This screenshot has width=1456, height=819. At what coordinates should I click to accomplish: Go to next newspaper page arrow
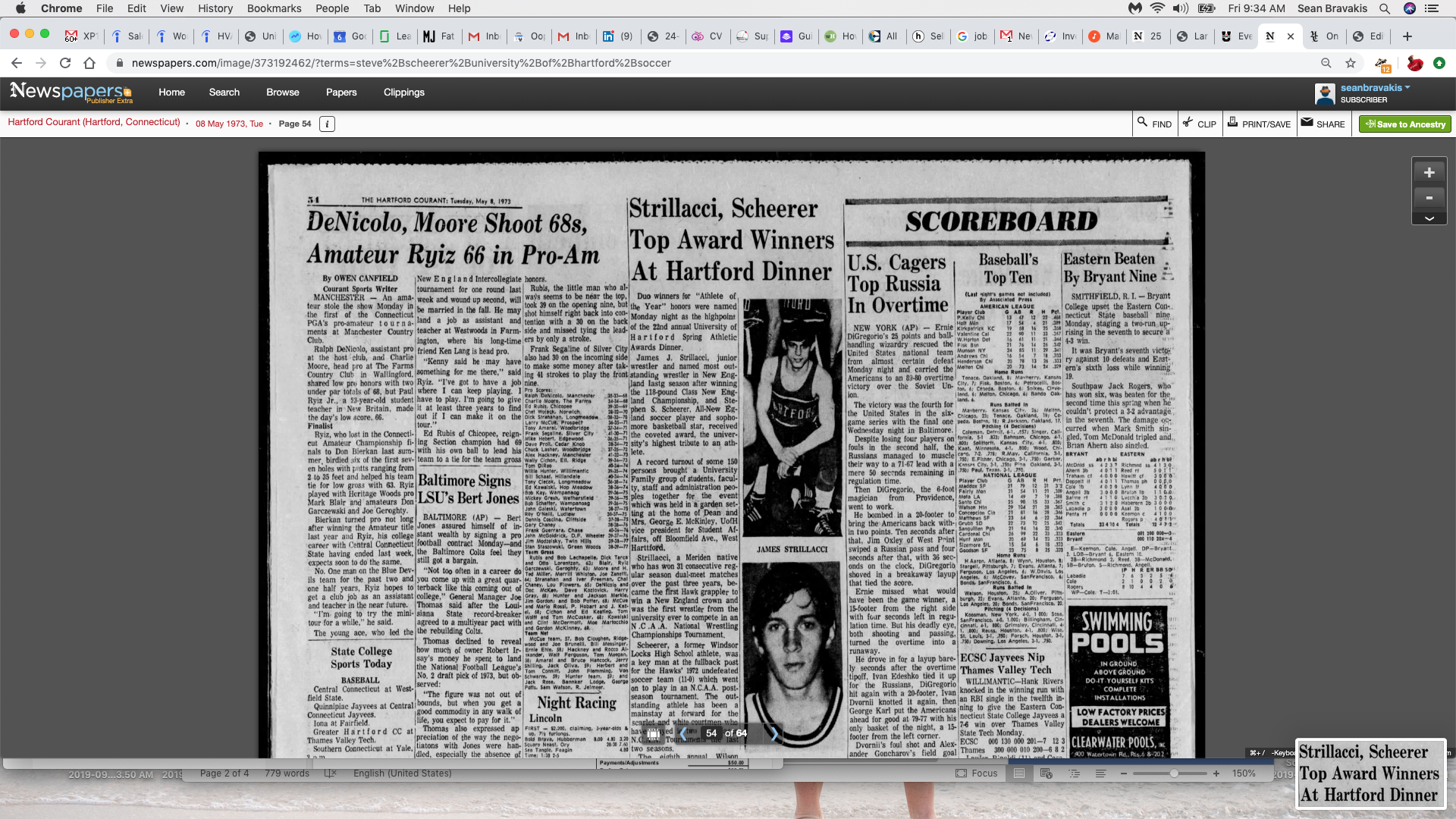click(x=773, y=733)
